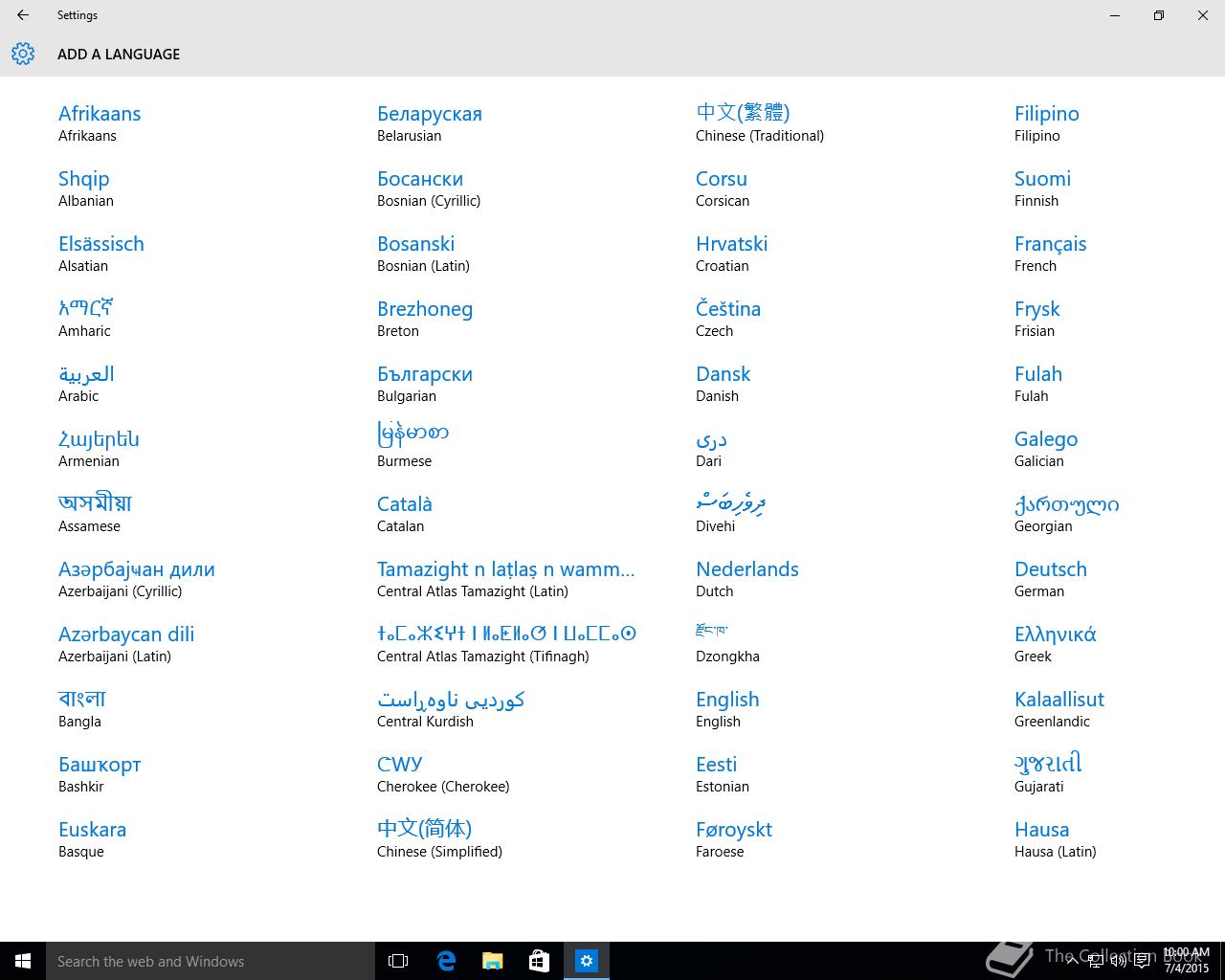This screenshot has height=980, width=1225.
Task: Pick Chinese (Simplified) language
Action: [x=439, y=839]
